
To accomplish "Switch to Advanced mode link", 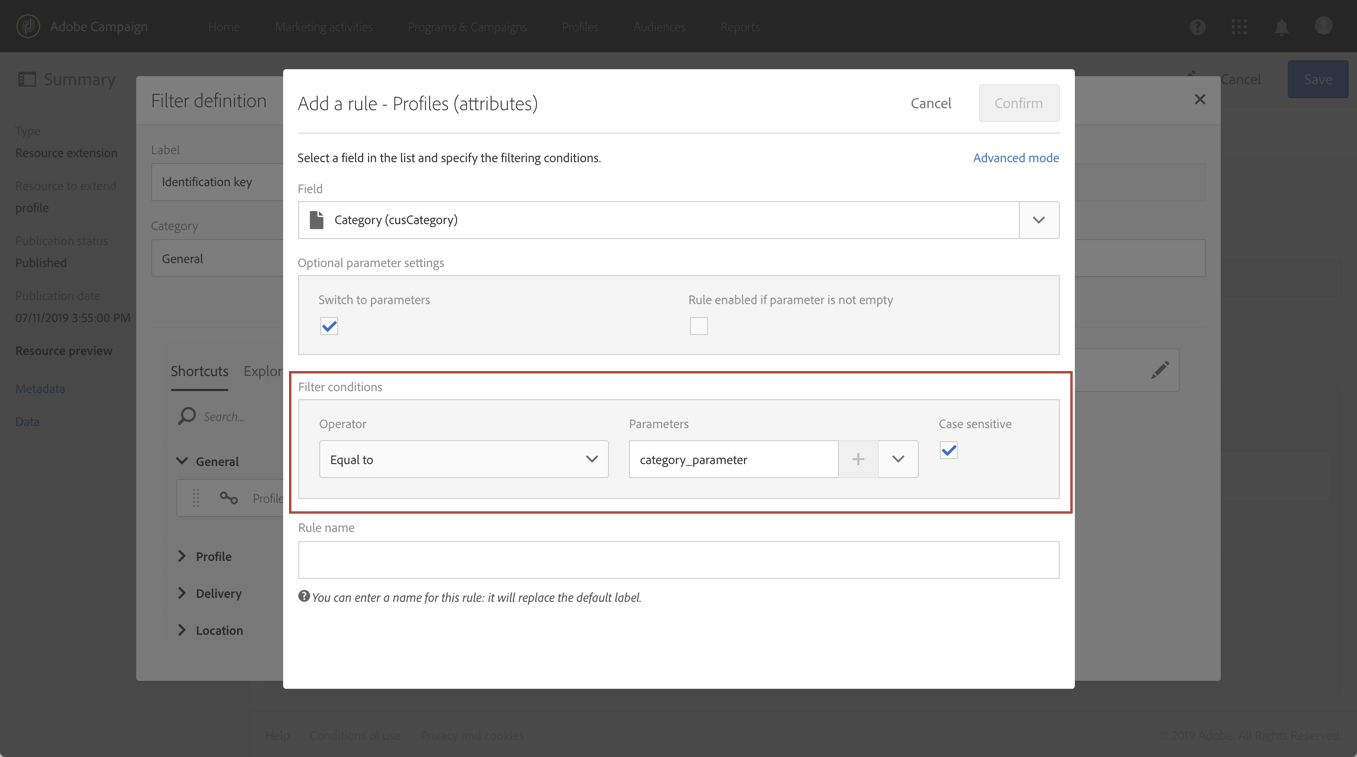I will point(1015,158).
